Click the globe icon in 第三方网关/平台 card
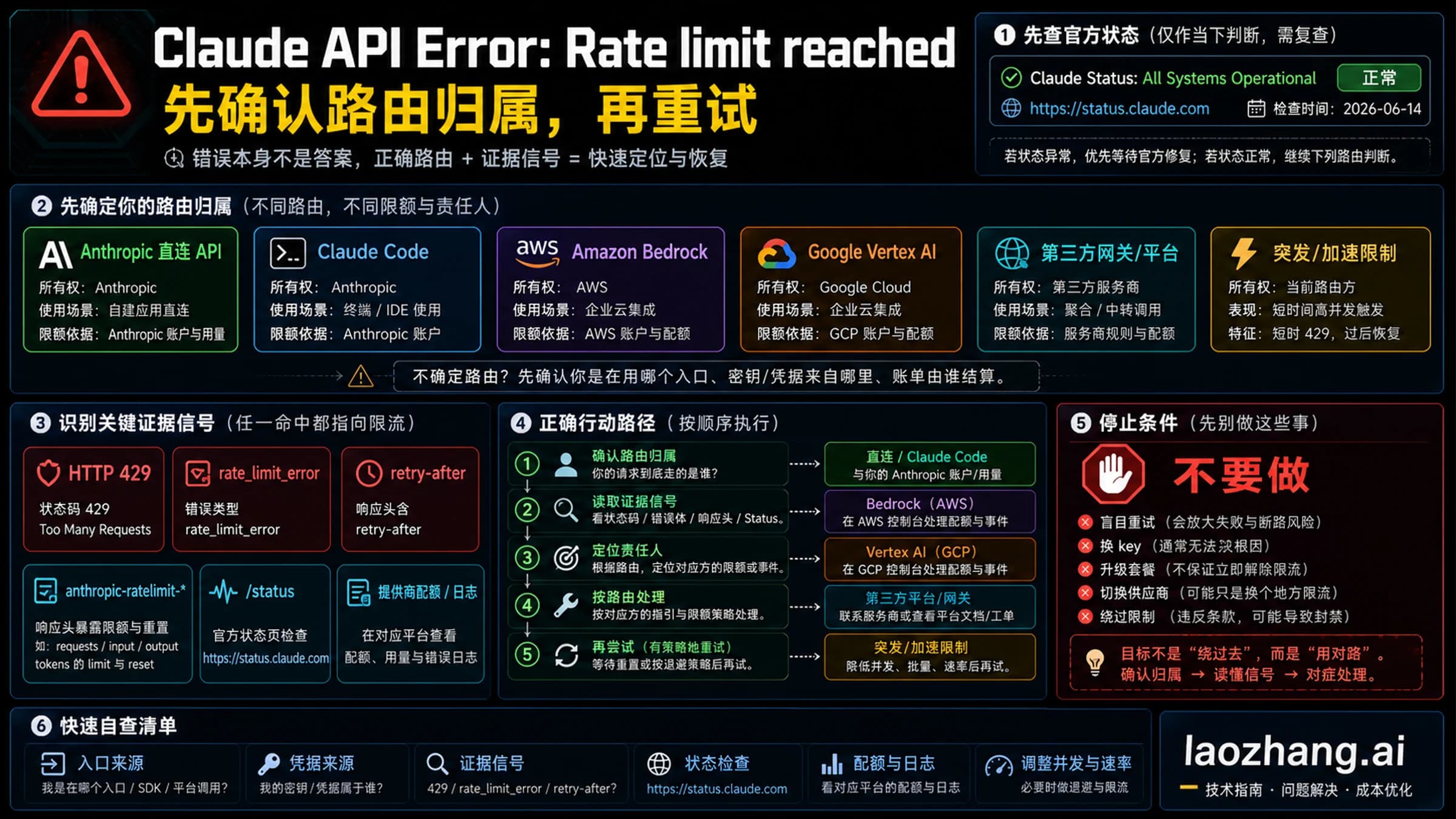This screenshot has width=1456, height=819. 1012,253
